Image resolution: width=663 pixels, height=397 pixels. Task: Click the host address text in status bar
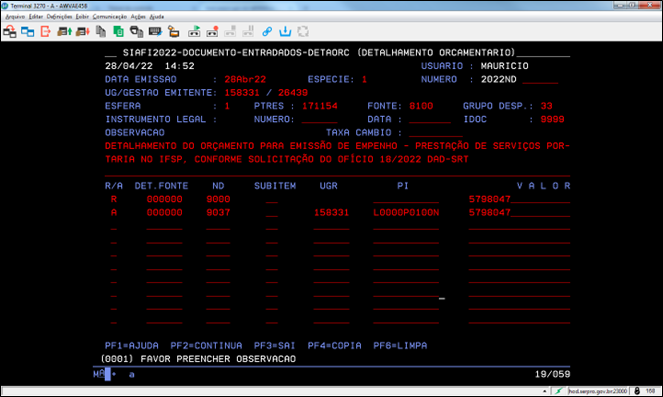(597, 391)
